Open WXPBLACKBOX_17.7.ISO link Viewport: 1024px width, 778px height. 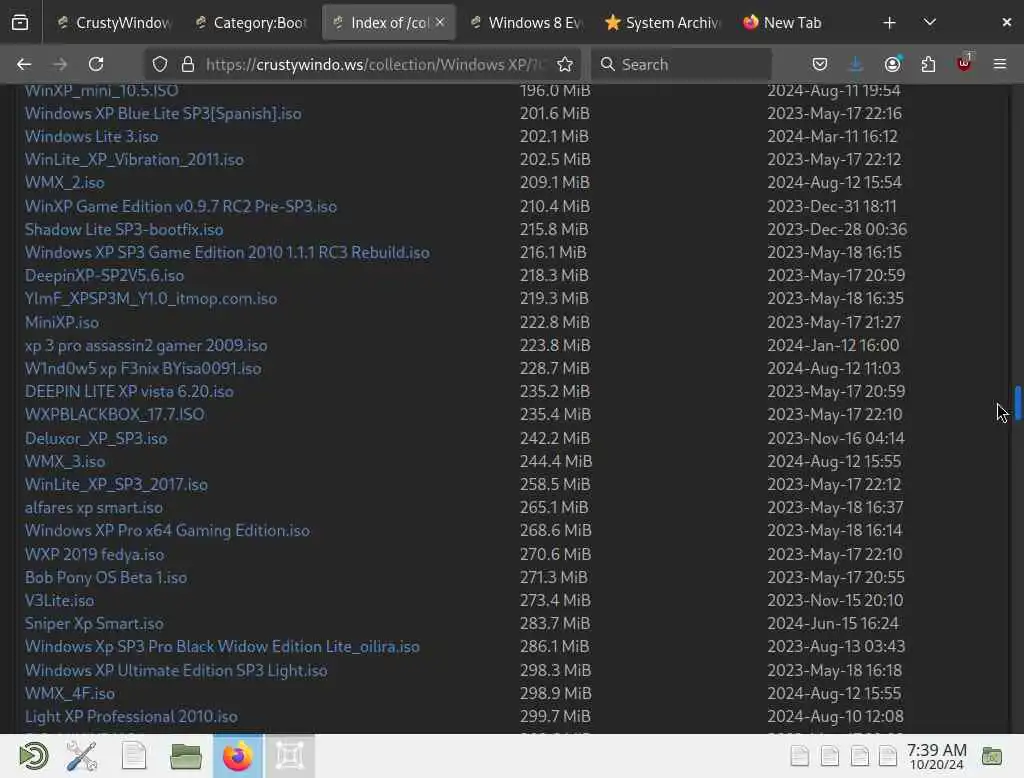tap(114, 414)
